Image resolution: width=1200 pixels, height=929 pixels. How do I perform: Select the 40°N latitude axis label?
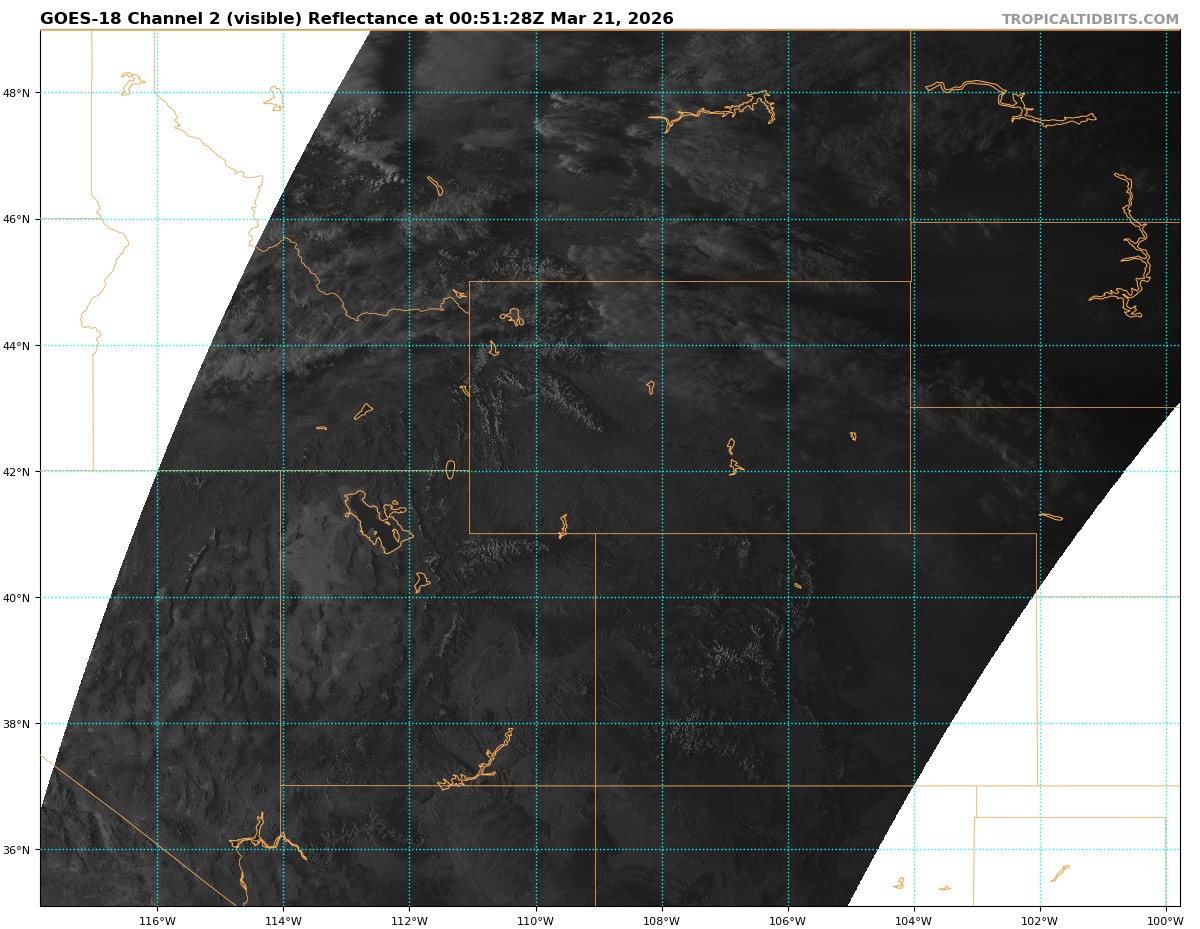click(20, 598)
